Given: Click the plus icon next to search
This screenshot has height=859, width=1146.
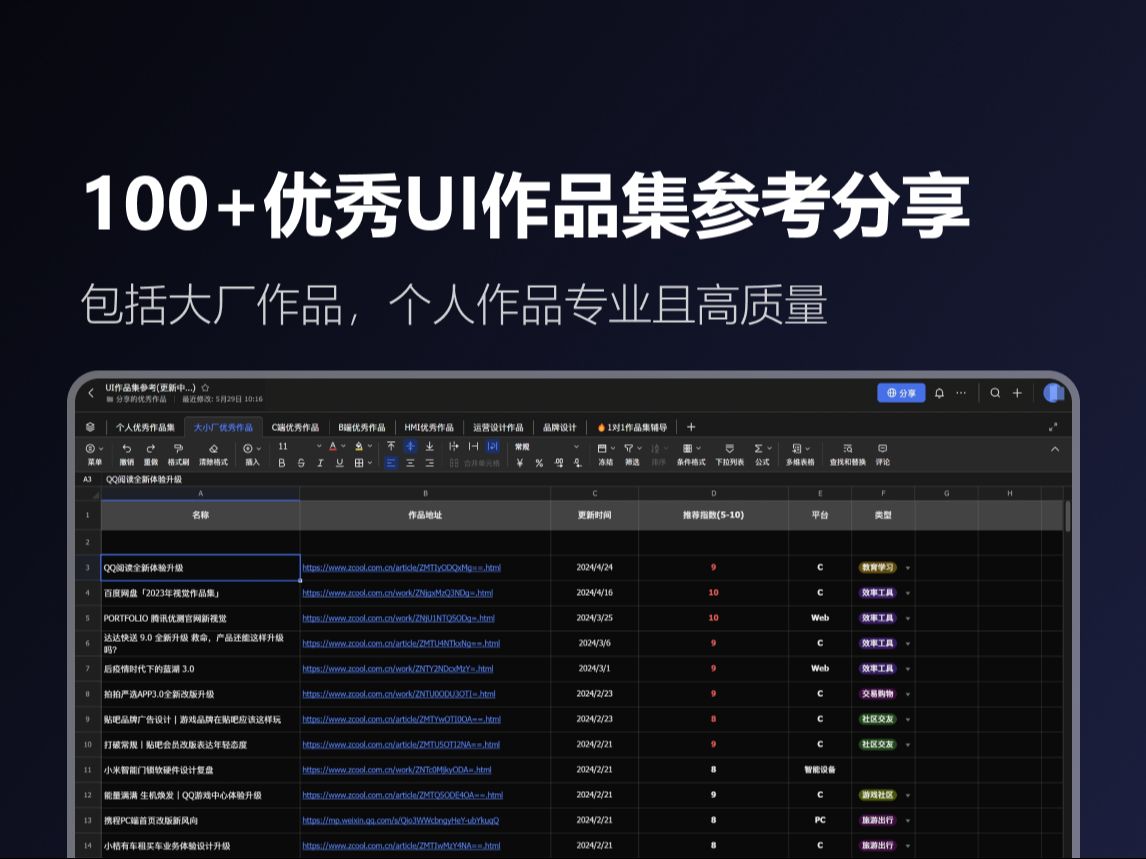Looking at the screenshot, I should tap(1017, 393).
